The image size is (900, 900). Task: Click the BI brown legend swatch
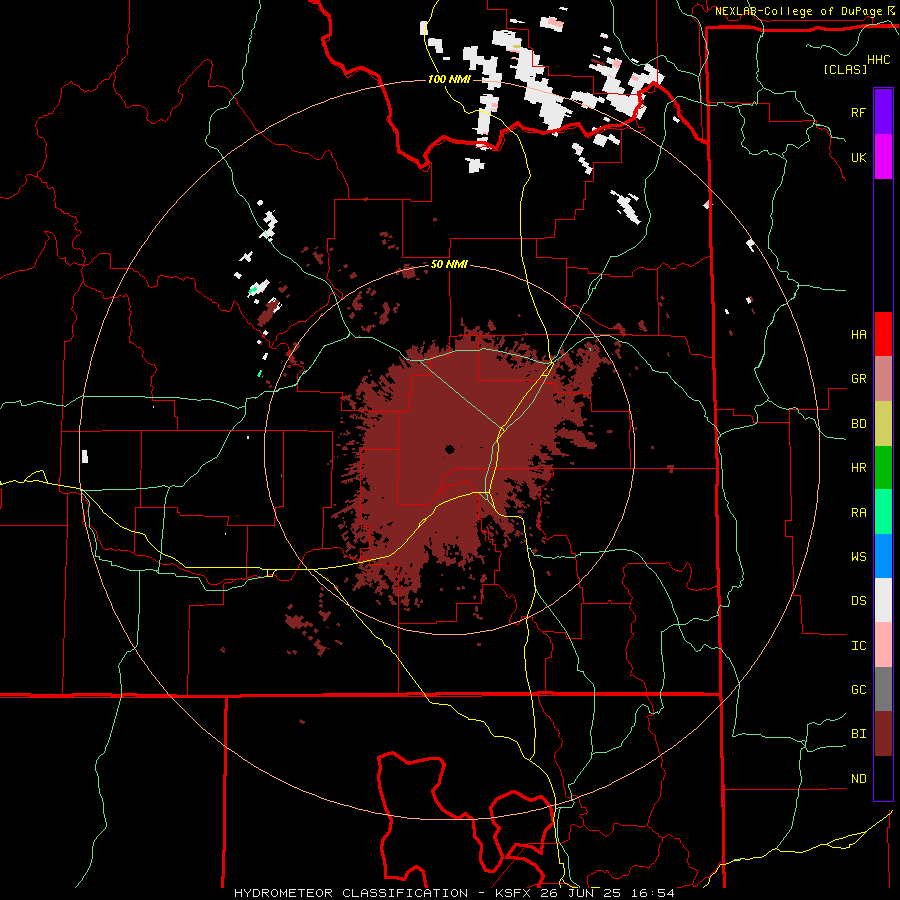coord(883,734)
